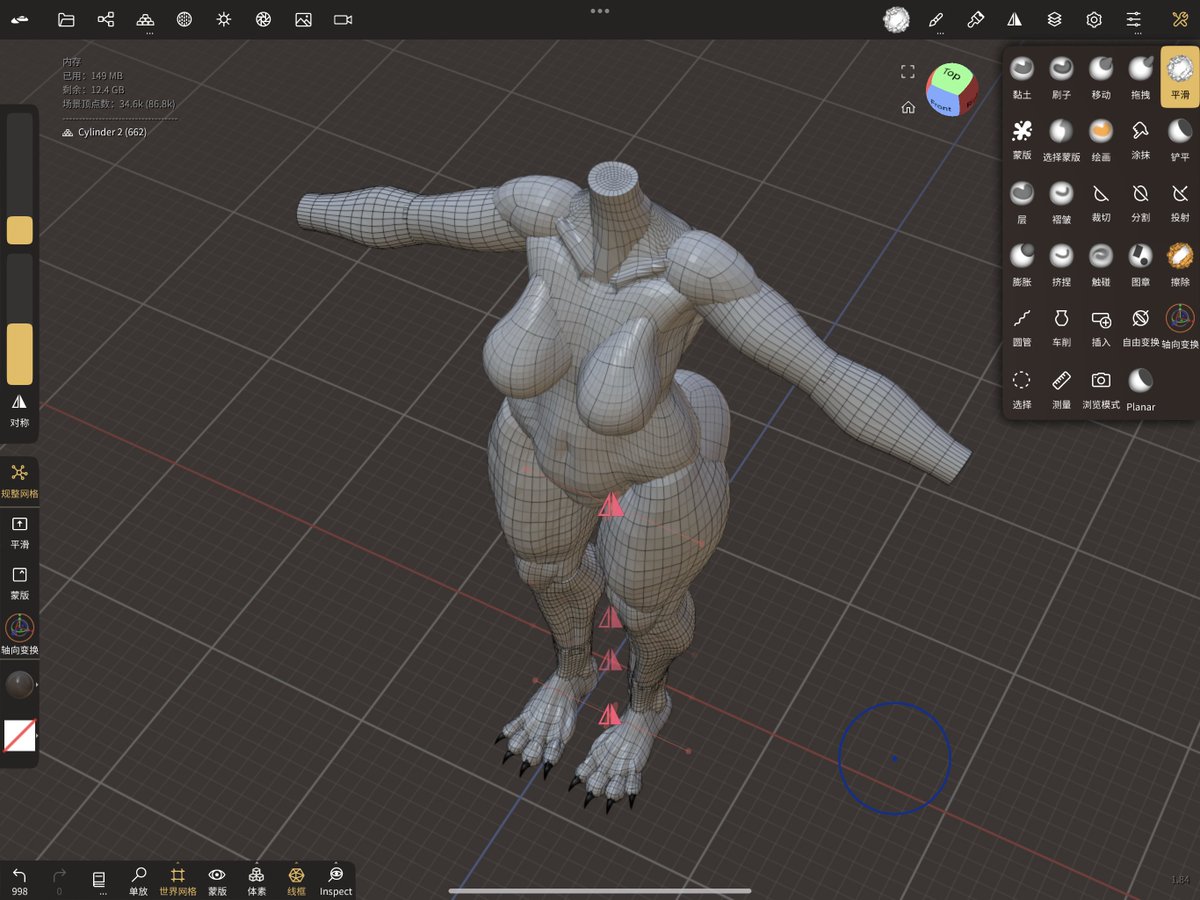Pick the 涂抹 (Smudge) tool

(x=1141, y=139)
